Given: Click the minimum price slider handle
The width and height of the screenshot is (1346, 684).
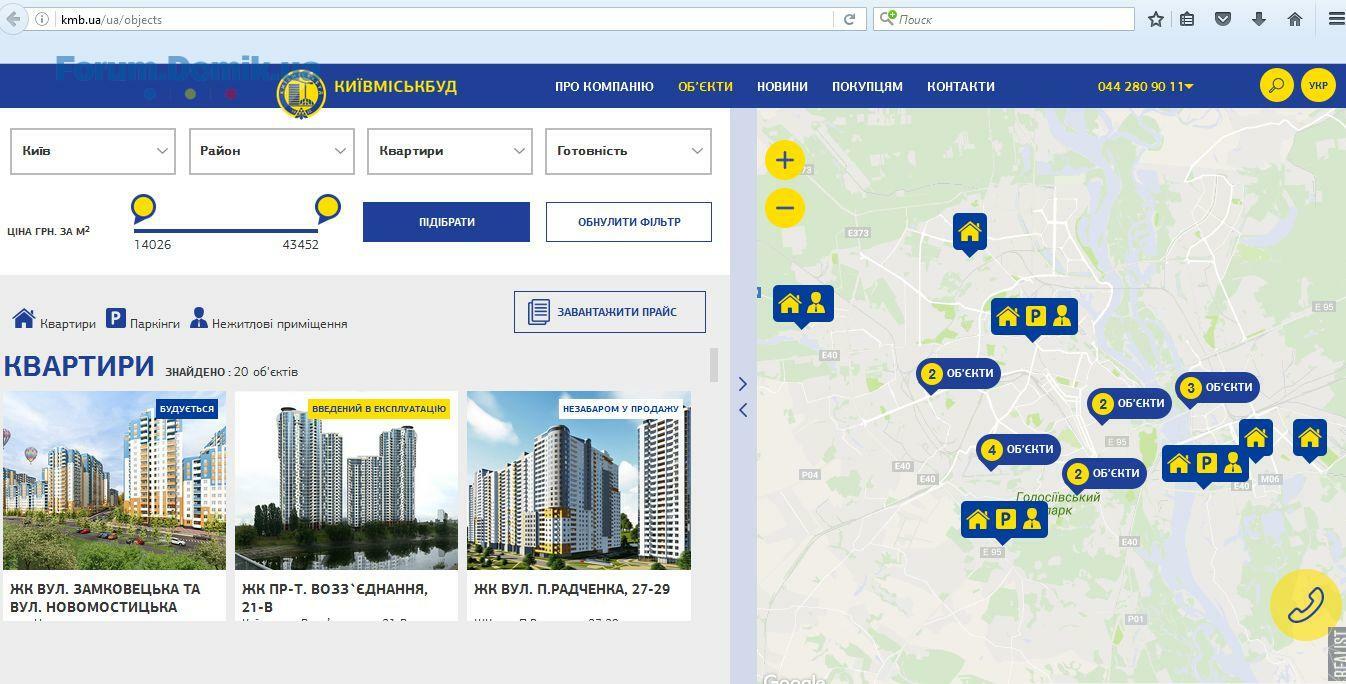Looking at the screenshot, I should click(x=144, y=208).
